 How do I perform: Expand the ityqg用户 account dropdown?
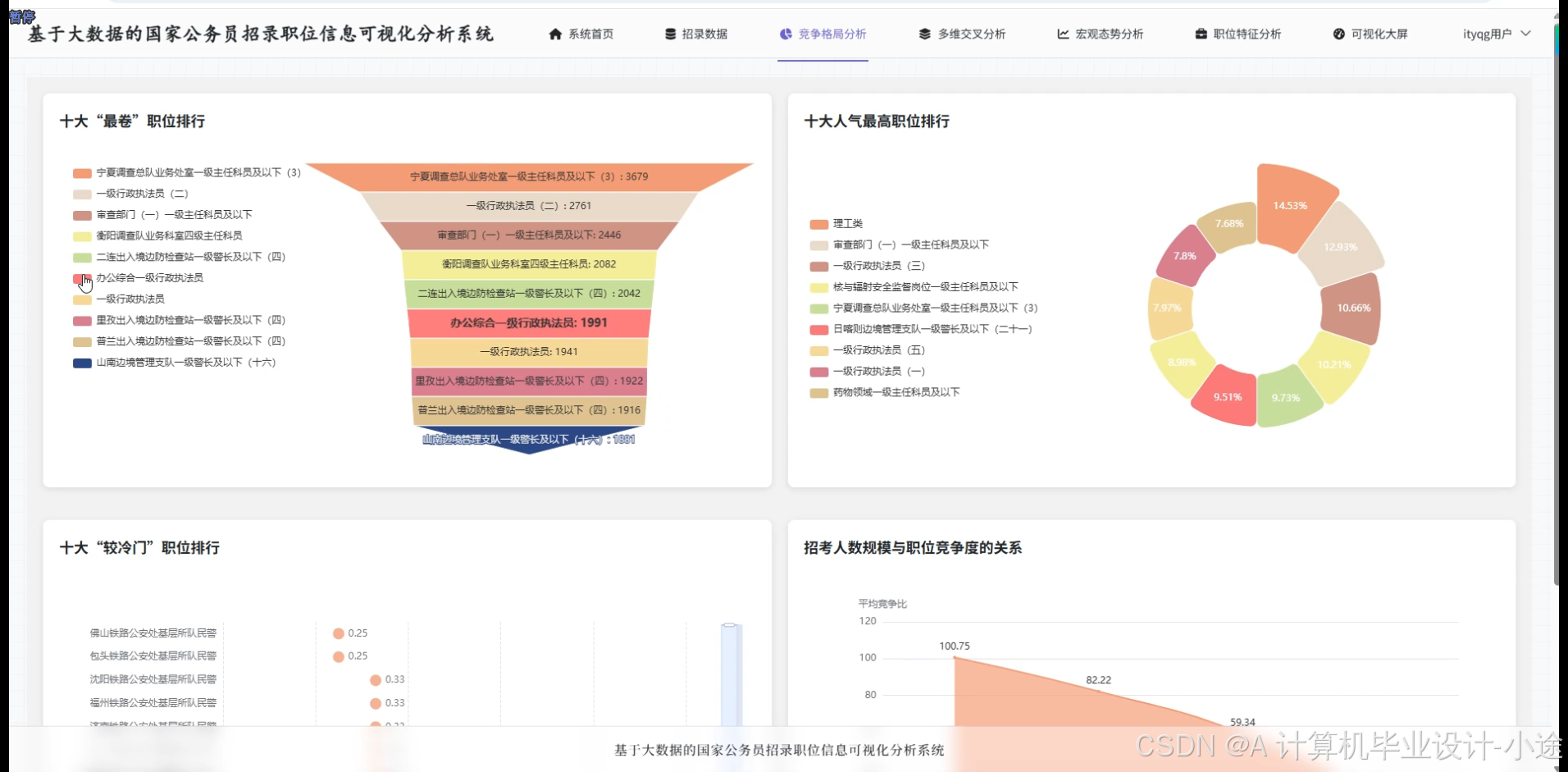click(1496, 34)
